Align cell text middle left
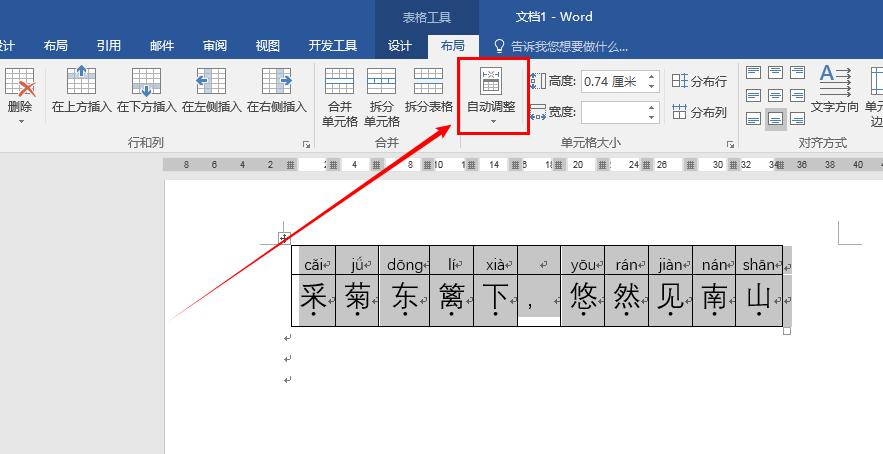This screenshot has width=883, height=454. [753, 95]
